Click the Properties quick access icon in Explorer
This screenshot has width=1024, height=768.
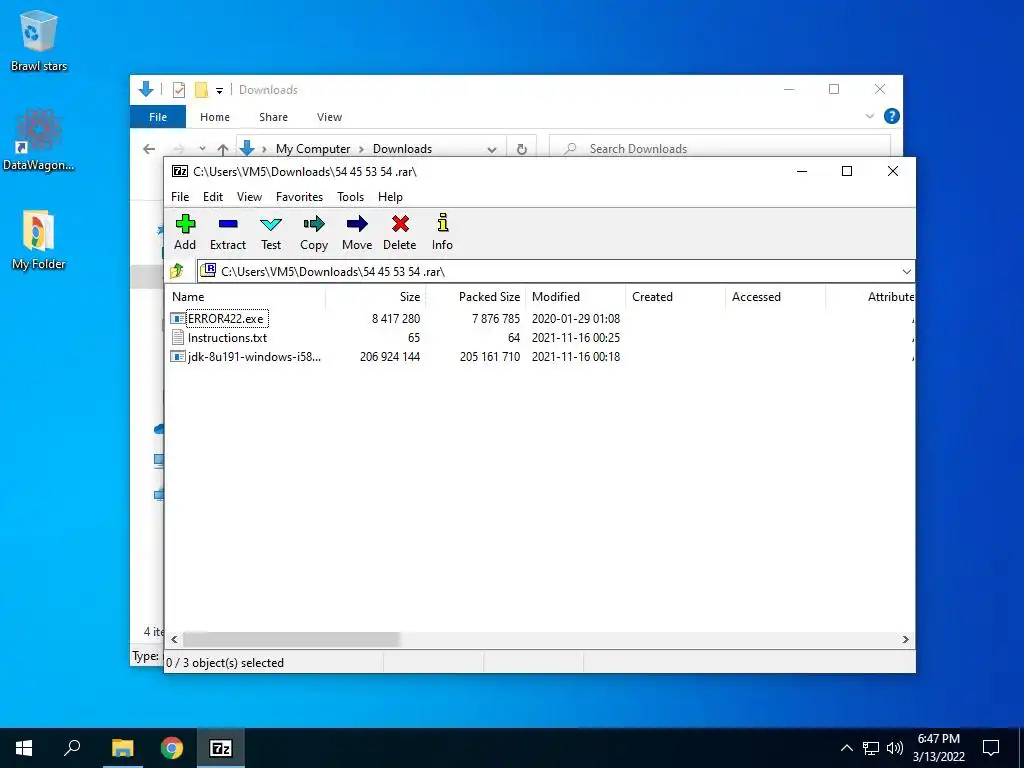click(179, 89)
